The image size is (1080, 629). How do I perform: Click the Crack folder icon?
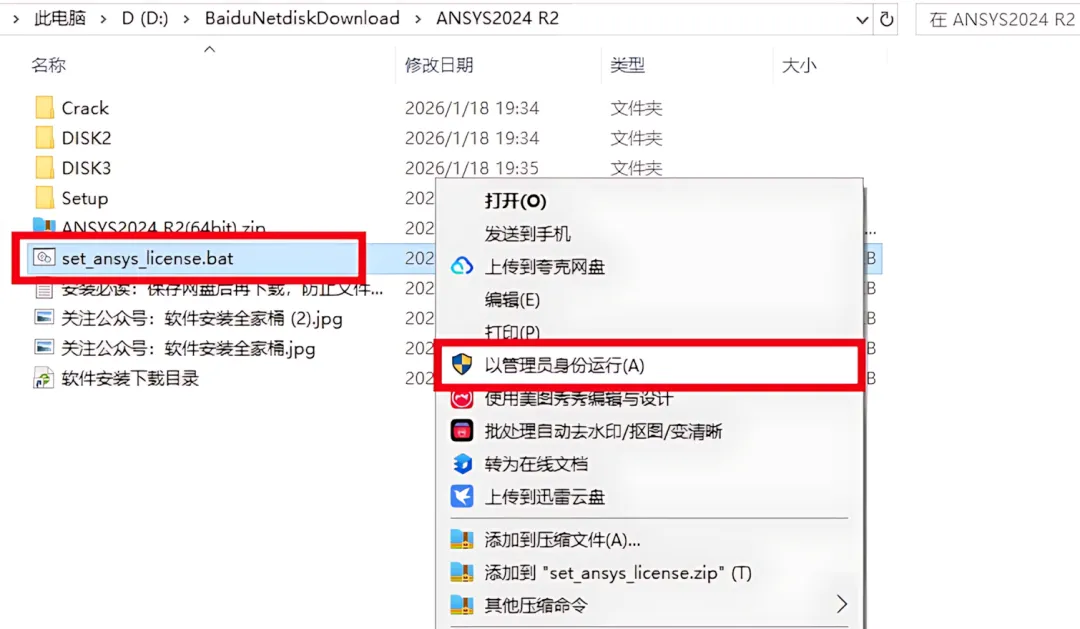click(44, 107)
